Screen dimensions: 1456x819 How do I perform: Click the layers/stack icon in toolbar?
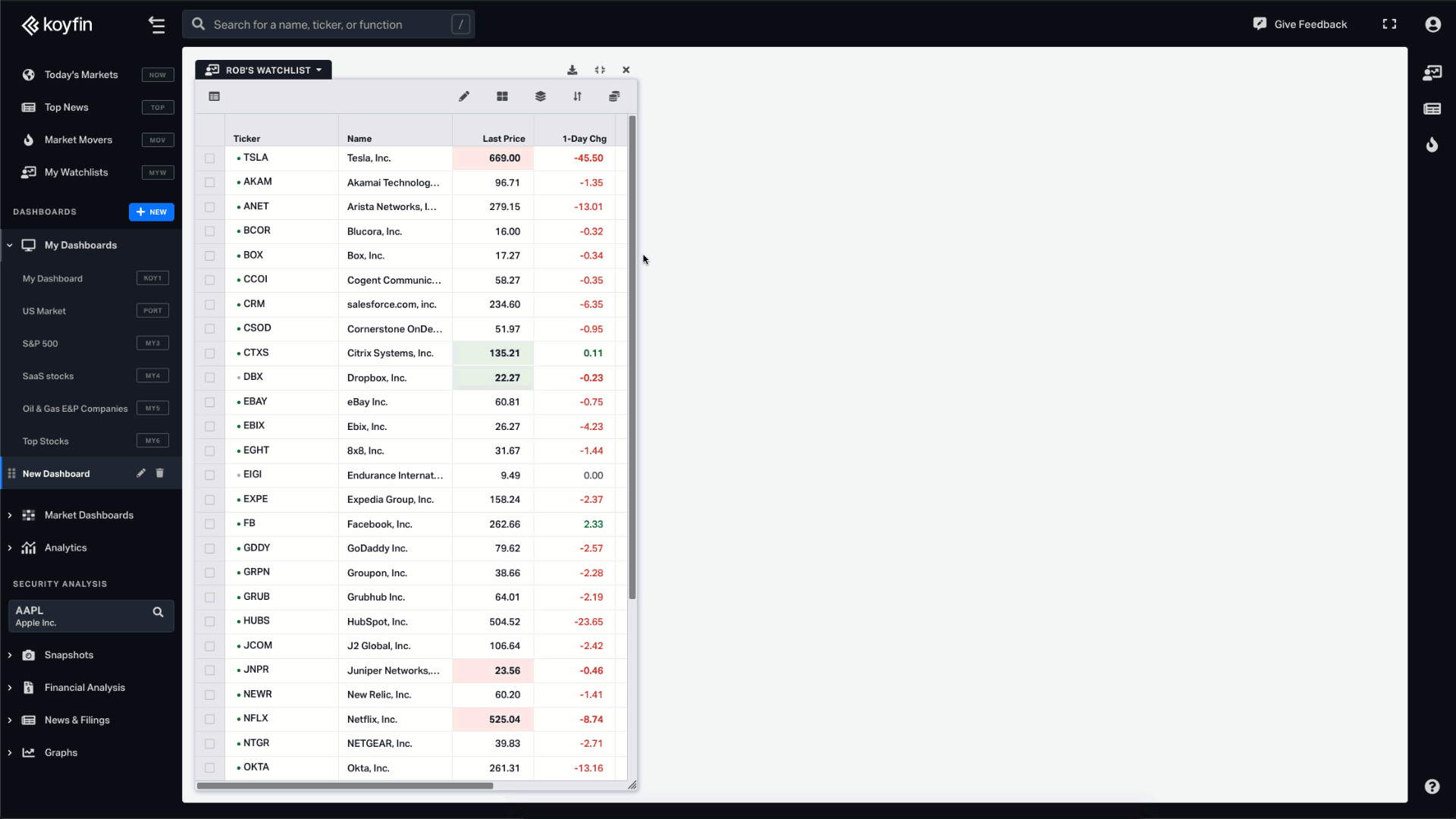[x=539, y=95]
